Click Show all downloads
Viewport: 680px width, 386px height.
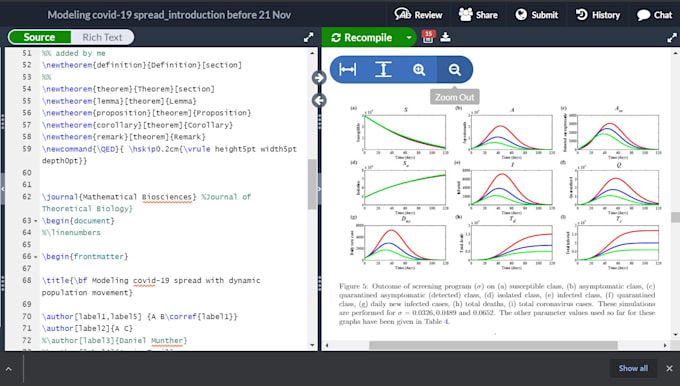pos(633,368)
